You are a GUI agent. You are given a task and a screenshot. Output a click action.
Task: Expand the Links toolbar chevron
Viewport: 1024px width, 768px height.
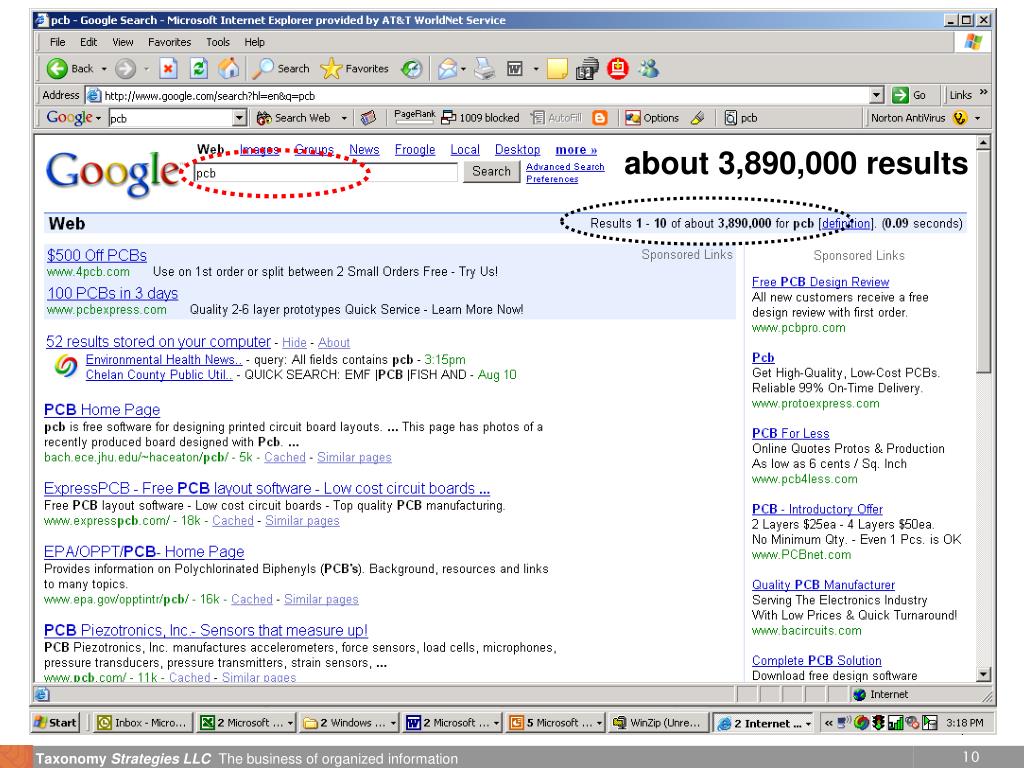984,93
